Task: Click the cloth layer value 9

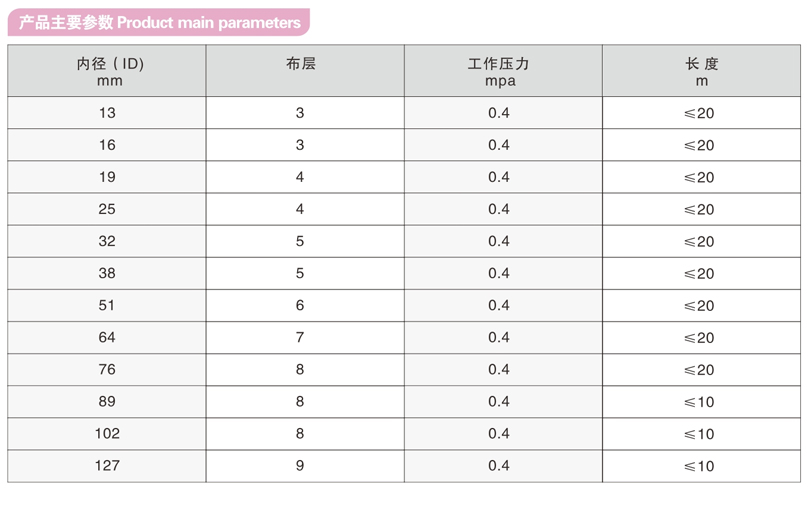Action: (300, 465)
